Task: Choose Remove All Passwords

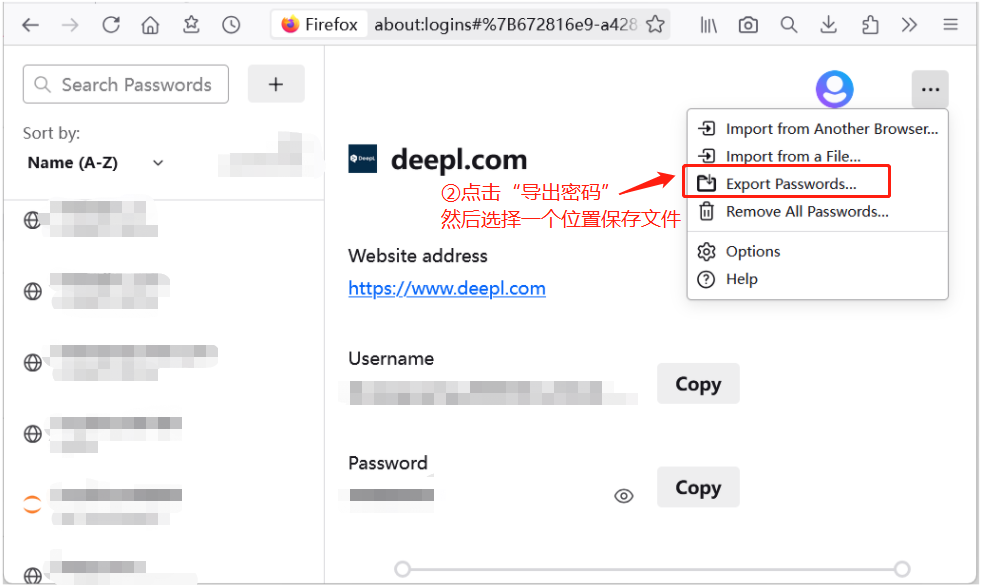Action: click(x=818, y=212)
